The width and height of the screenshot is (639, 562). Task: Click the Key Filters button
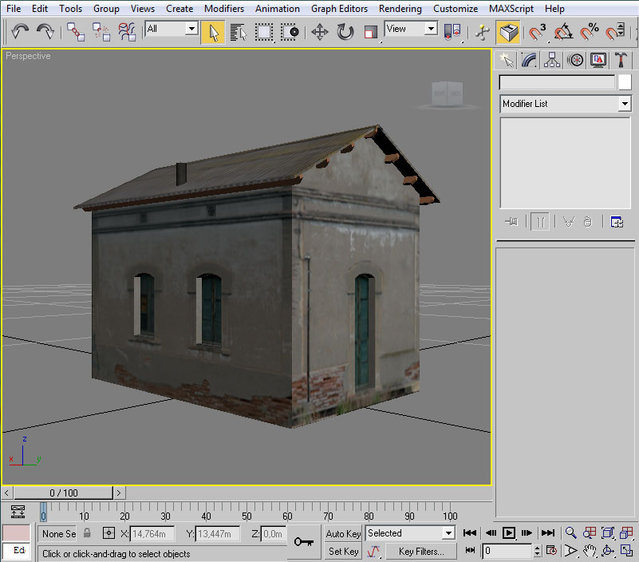coord(420,551)
